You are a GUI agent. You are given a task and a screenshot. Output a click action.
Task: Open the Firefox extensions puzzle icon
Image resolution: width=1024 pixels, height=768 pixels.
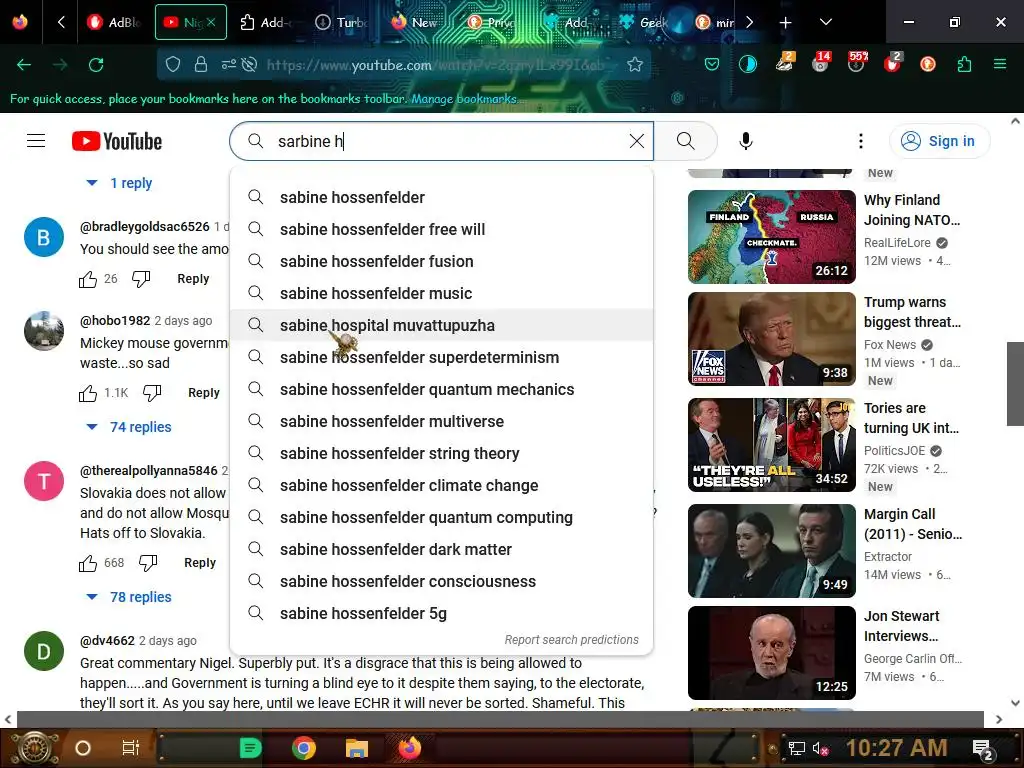pos(964,64)
